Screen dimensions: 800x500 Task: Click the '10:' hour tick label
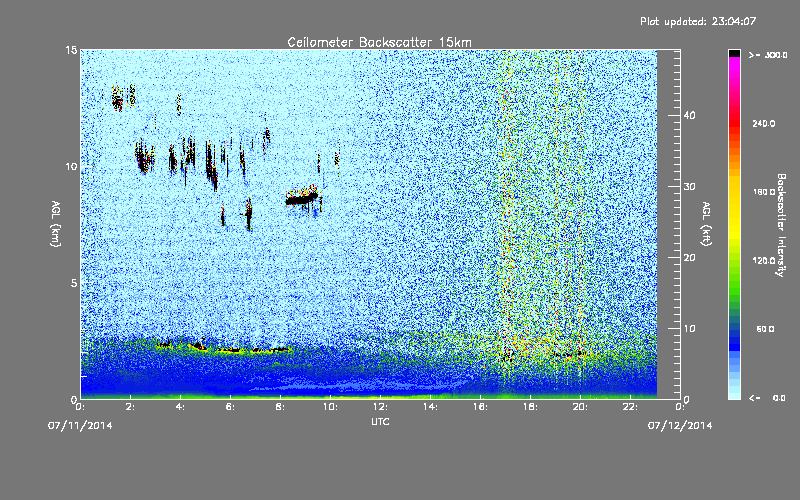330,407
